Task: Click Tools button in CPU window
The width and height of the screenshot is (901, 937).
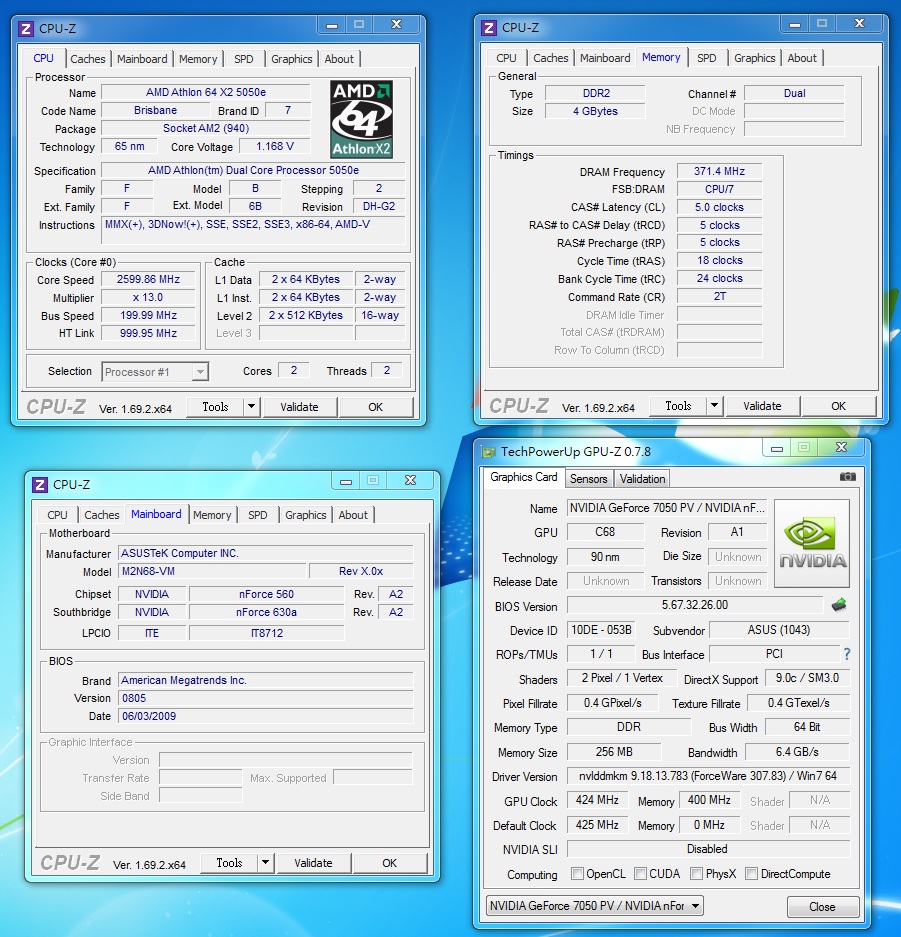Action: (215, 407)
